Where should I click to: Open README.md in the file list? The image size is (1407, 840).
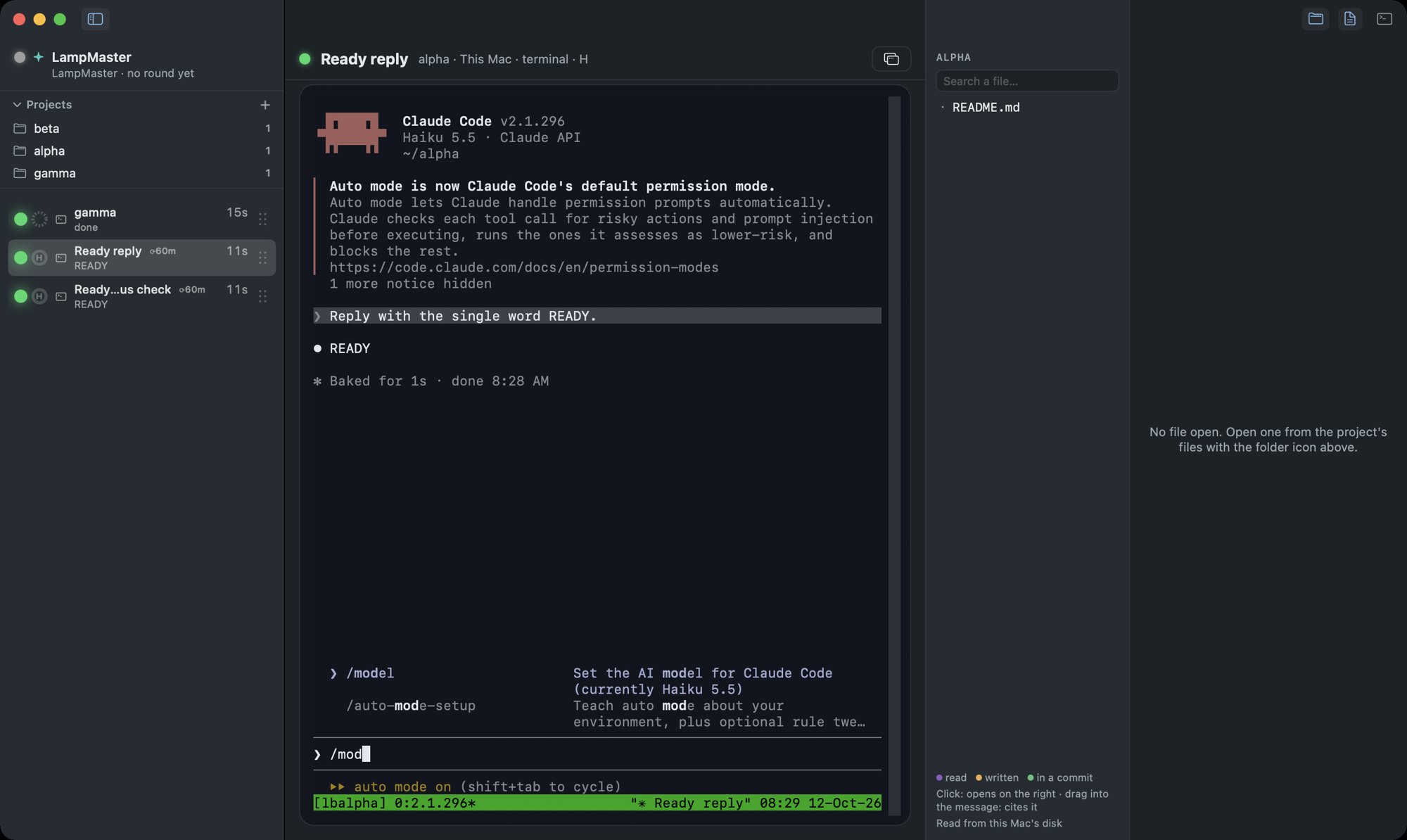point(986,108)
